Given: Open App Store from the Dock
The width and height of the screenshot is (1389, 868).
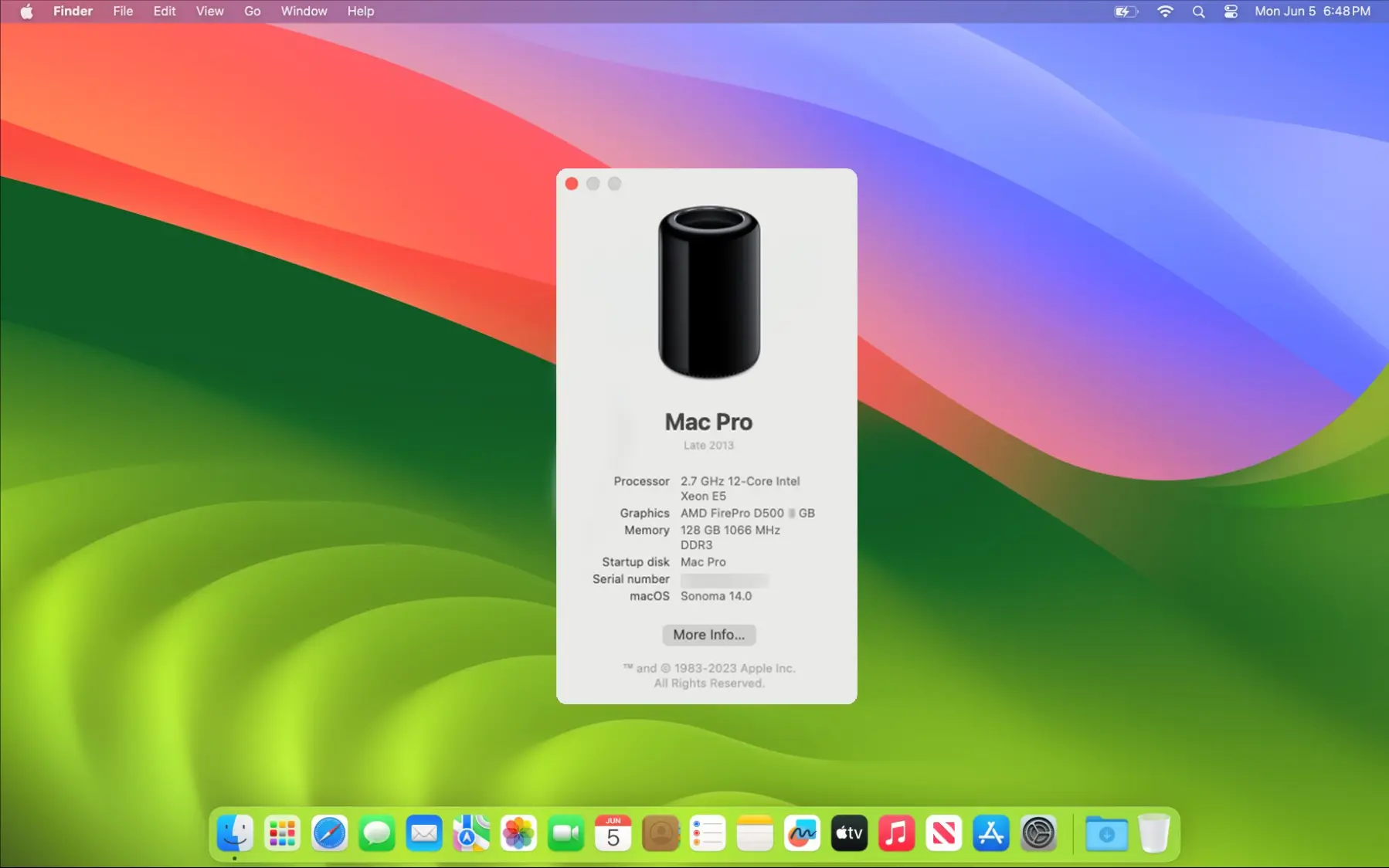Looking at the screenshot, I should (x=991, y=834).
